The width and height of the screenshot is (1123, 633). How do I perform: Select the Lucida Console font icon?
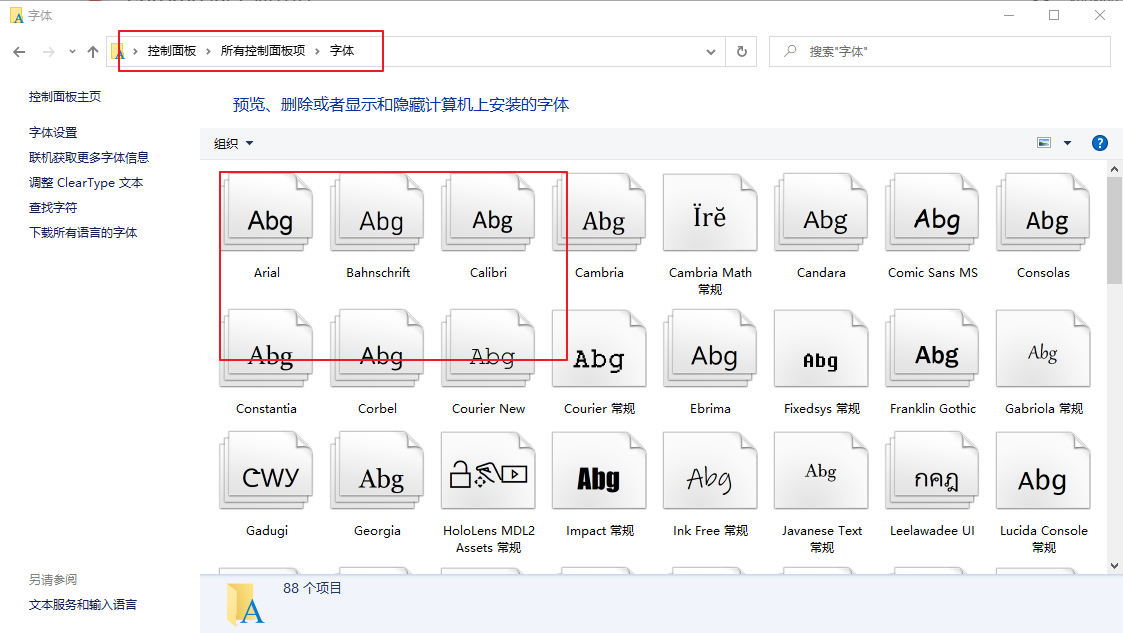click(1044, 470)
